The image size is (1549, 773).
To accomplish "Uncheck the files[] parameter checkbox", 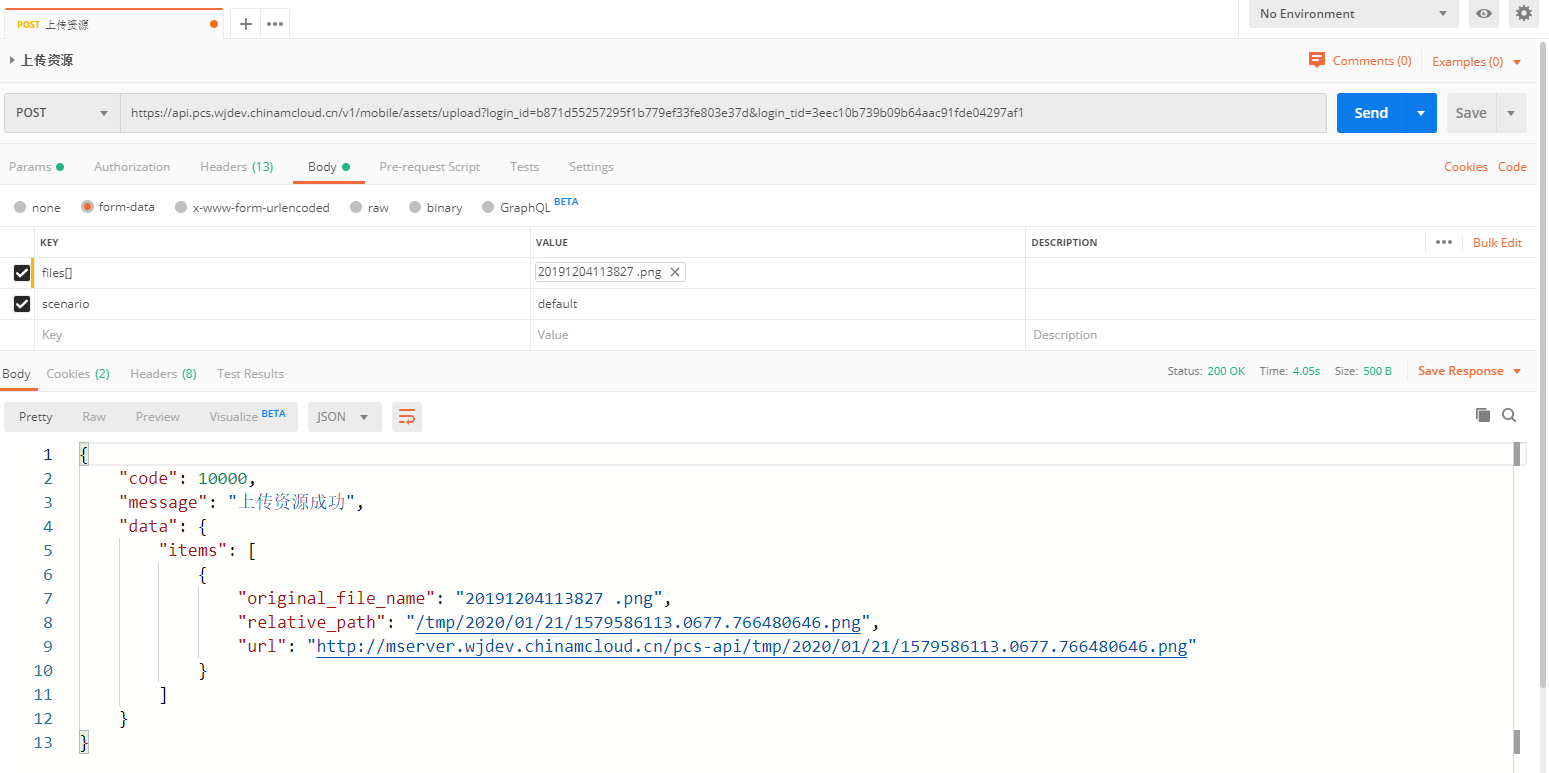I will click(22, 273).
